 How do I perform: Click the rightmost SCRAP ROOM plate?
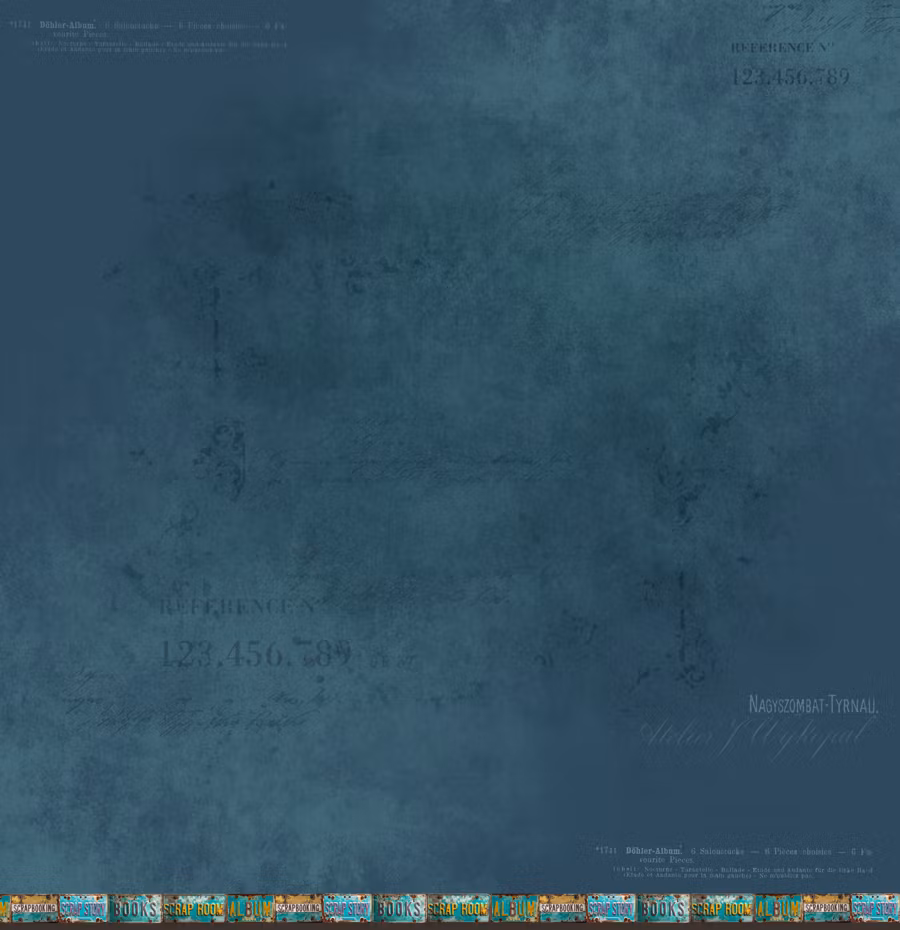[721, 909]
